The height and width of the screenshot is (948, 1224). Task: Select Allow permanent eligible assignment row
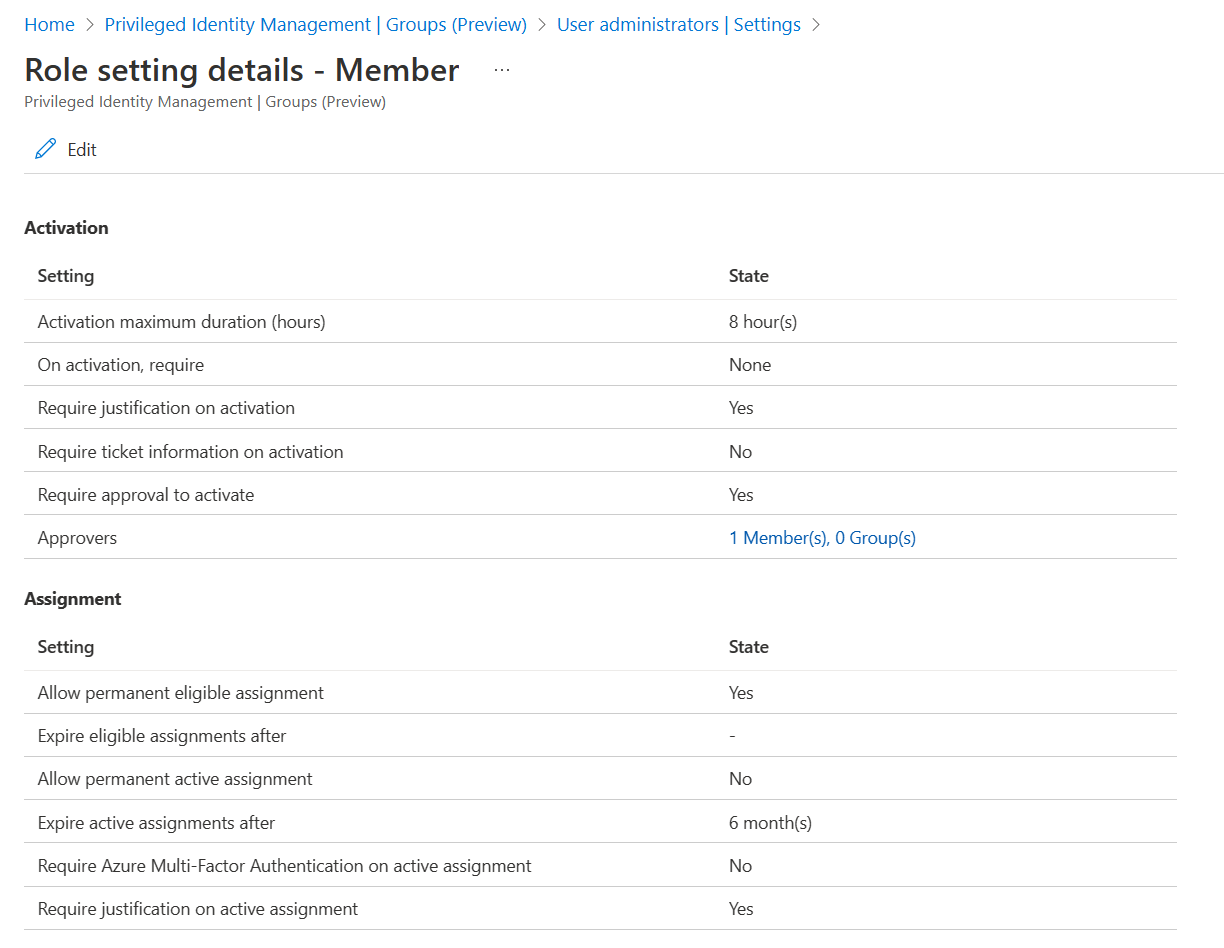[x=180, y=693]
